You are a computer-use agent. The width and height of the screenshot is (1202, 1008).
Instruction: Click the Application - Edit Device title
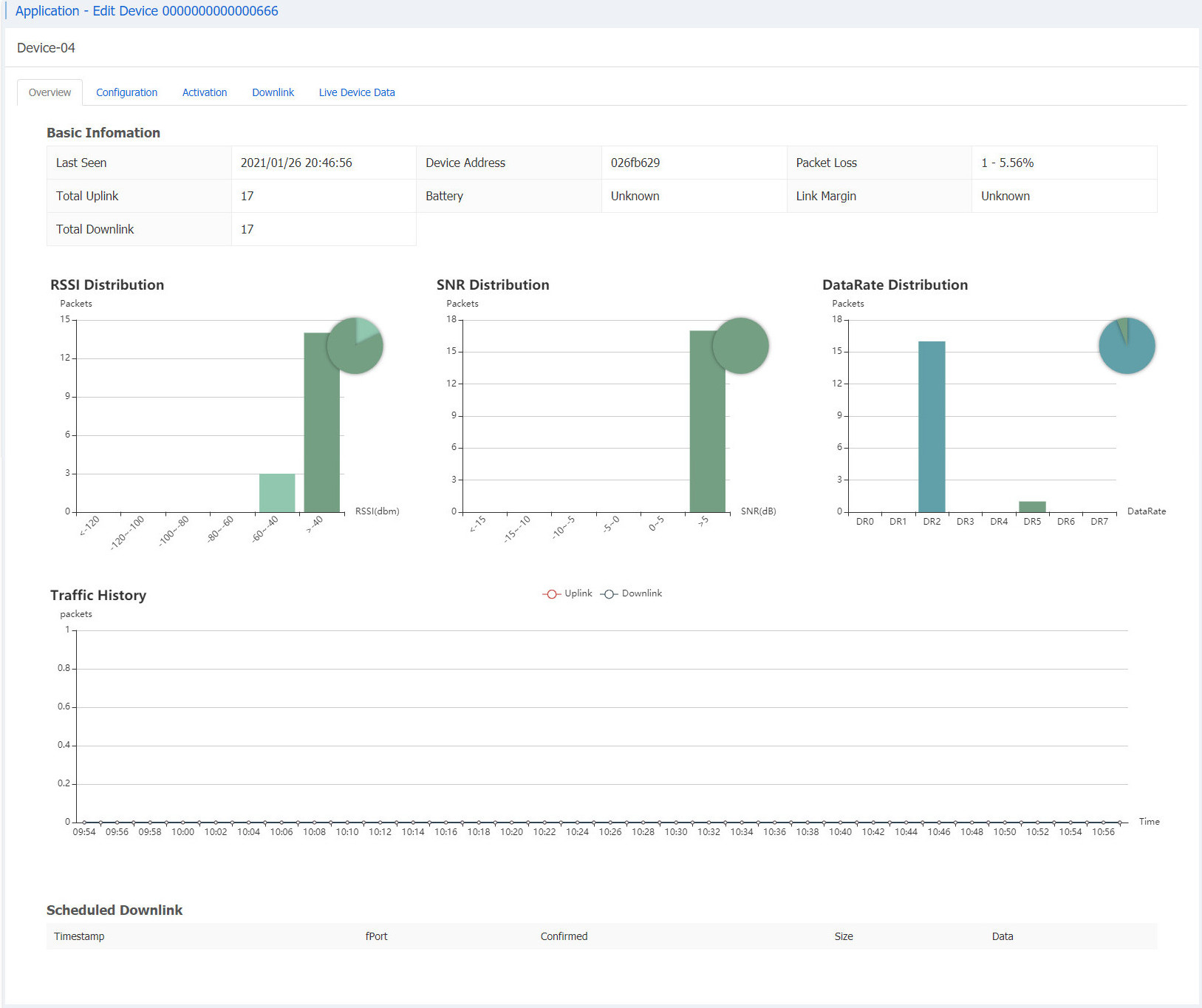click(x=146, y=11)
